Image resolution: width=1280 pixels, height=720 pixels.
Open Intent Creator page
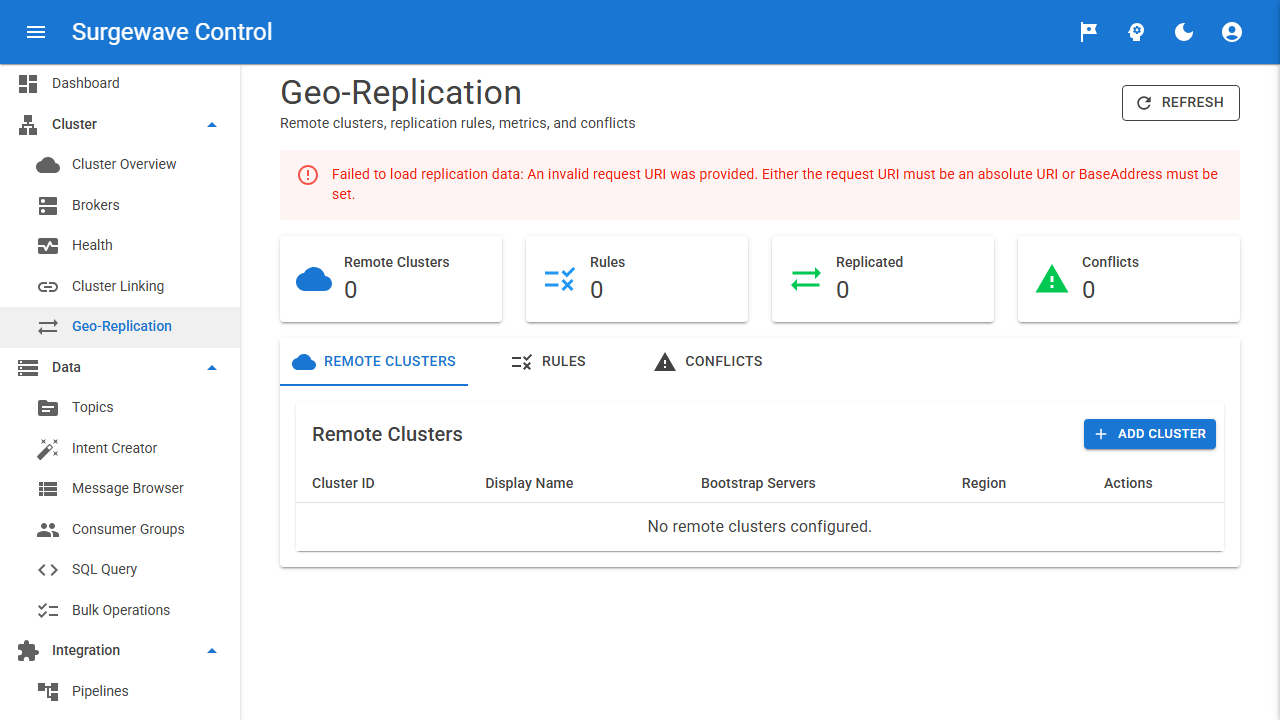point(120,448)
